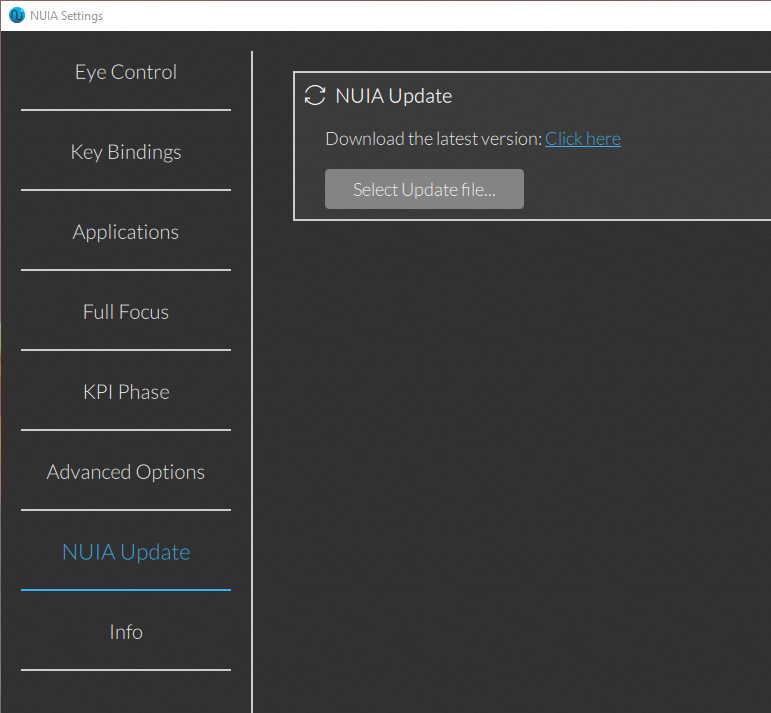This screenshot has width=771, height=713.
Task: Open the Eye Control settings tab
Action: point(126,72)
